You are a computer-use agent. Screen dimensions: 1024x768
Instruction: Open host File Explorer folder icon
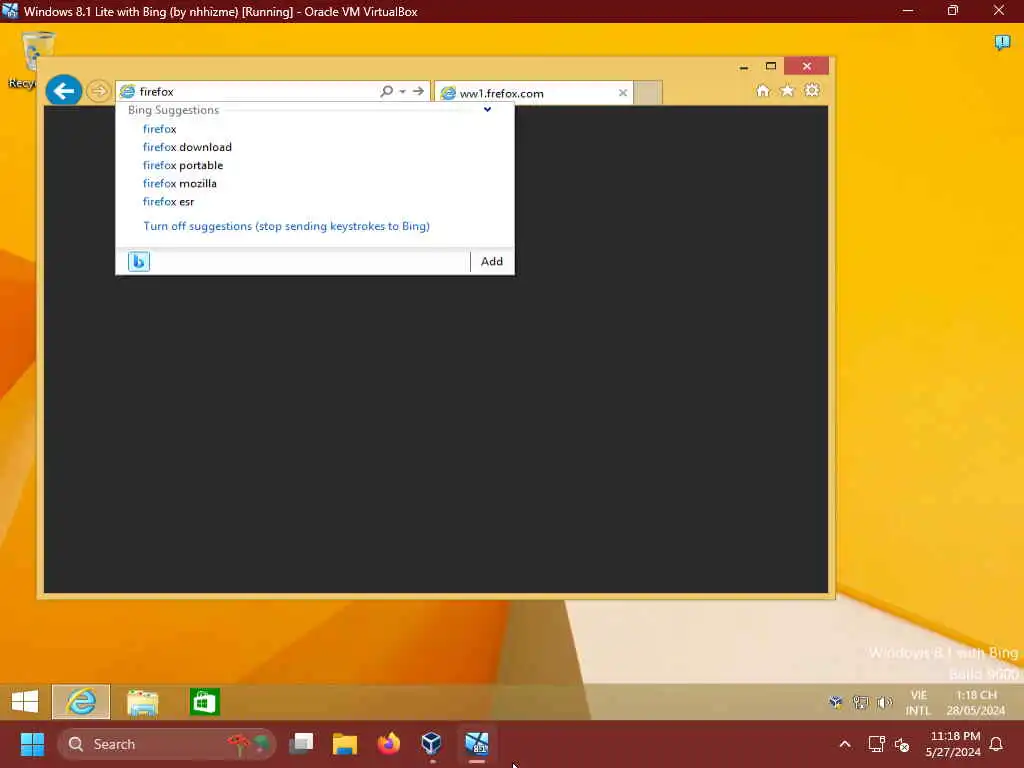[x=345, y=744]
